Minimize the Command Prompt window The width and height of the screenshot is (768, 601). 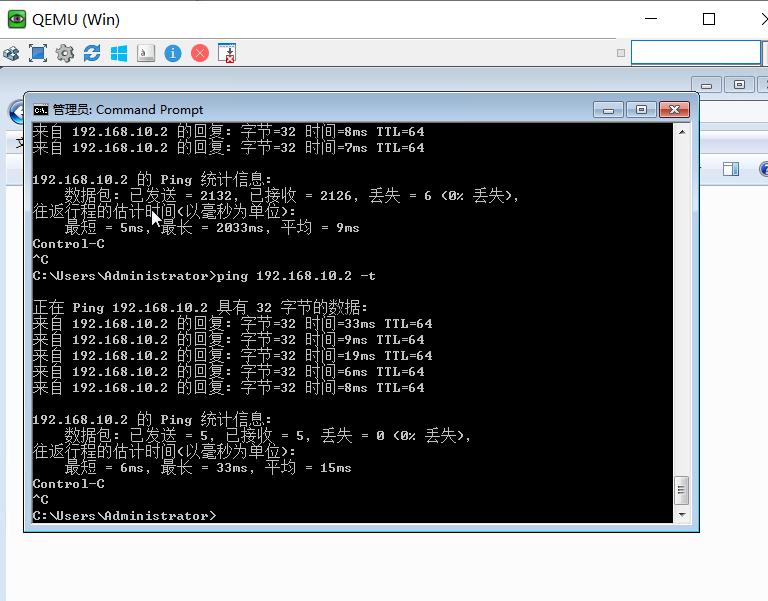[x=608, y=109]
